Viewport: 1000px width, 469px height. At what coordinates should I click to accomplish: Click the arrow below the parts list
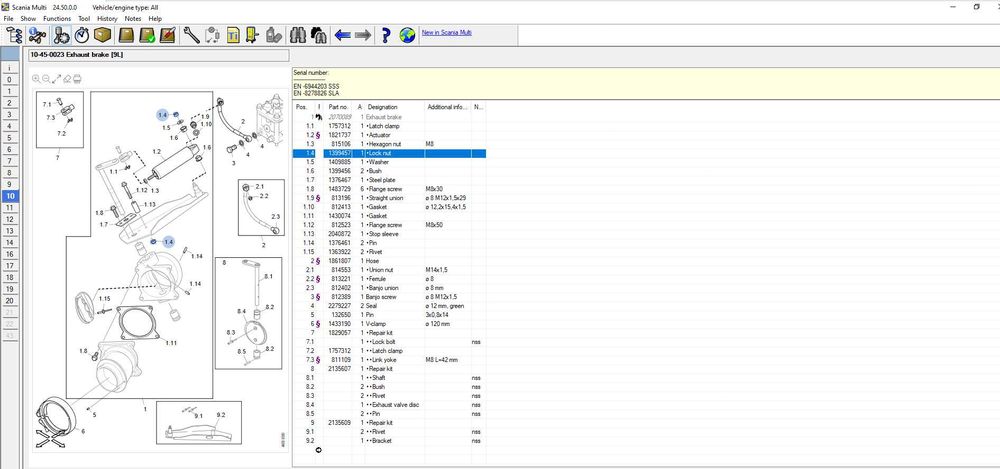click(x=319, y=450)
